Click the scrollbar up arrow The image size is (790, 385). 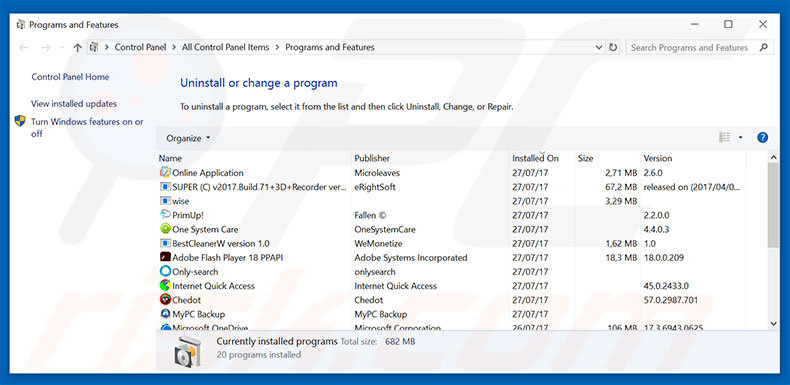(773, 158)
